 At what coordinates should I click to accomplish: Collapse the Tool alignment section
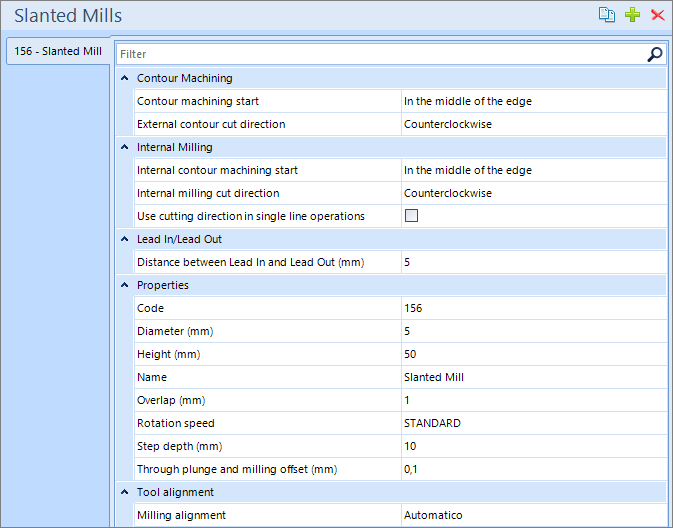click(x=124, y=492)
